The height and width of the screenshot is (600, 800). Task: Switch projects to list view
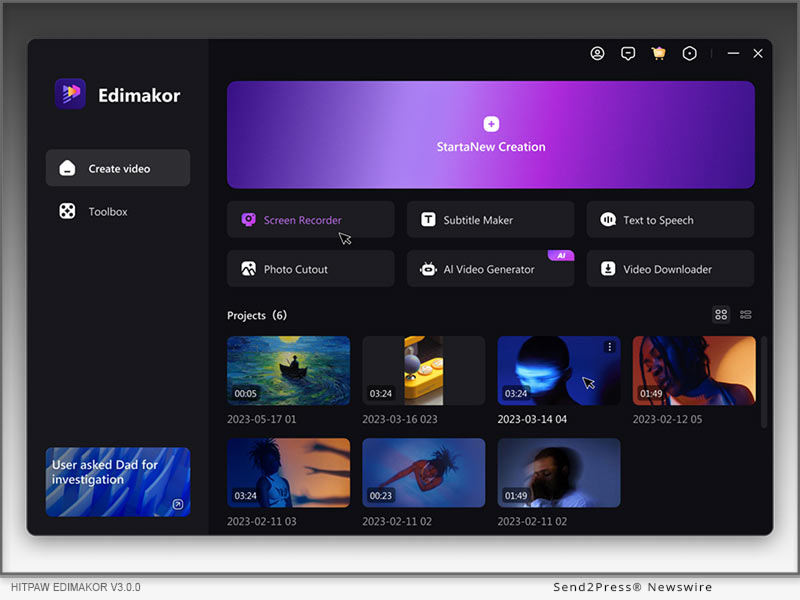click(x=746, y=315)
